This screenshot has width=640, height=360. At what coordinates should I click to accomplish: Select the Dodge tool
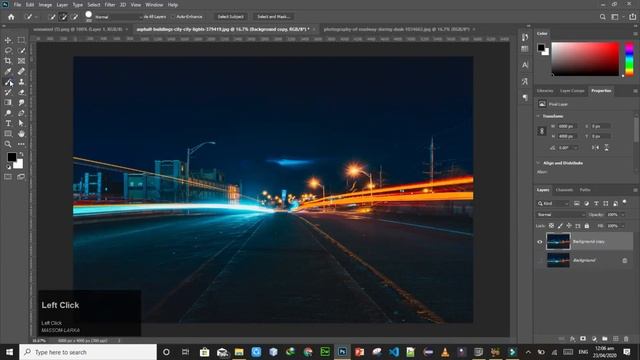pyautogui.click(x=8, y=113)
